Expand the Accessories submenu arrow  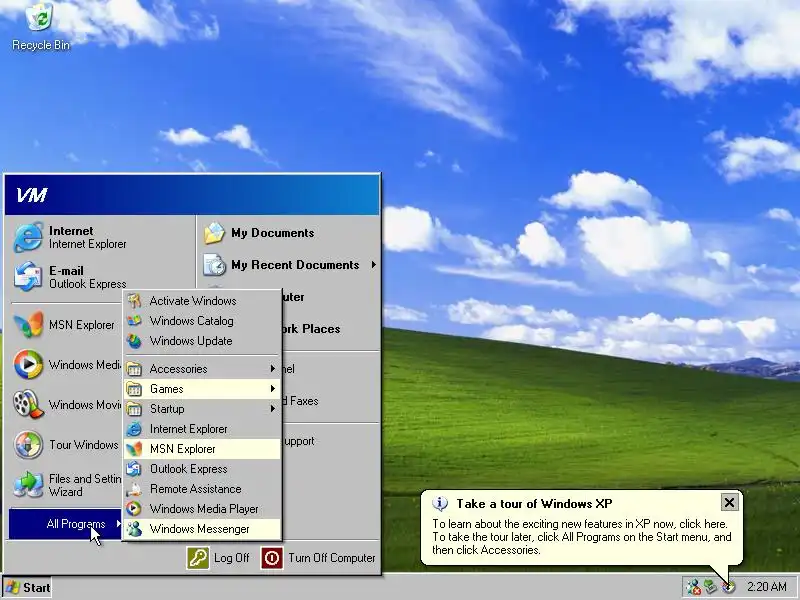click(272, 368)
